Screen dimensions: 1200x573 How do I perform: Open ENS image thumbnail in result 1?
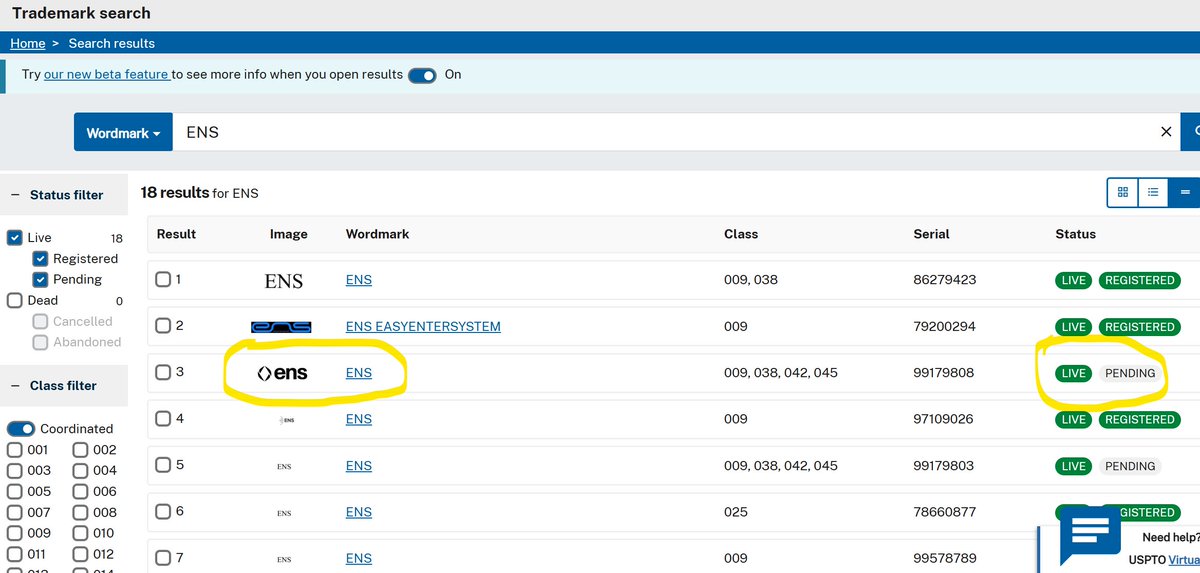[284, 281]
